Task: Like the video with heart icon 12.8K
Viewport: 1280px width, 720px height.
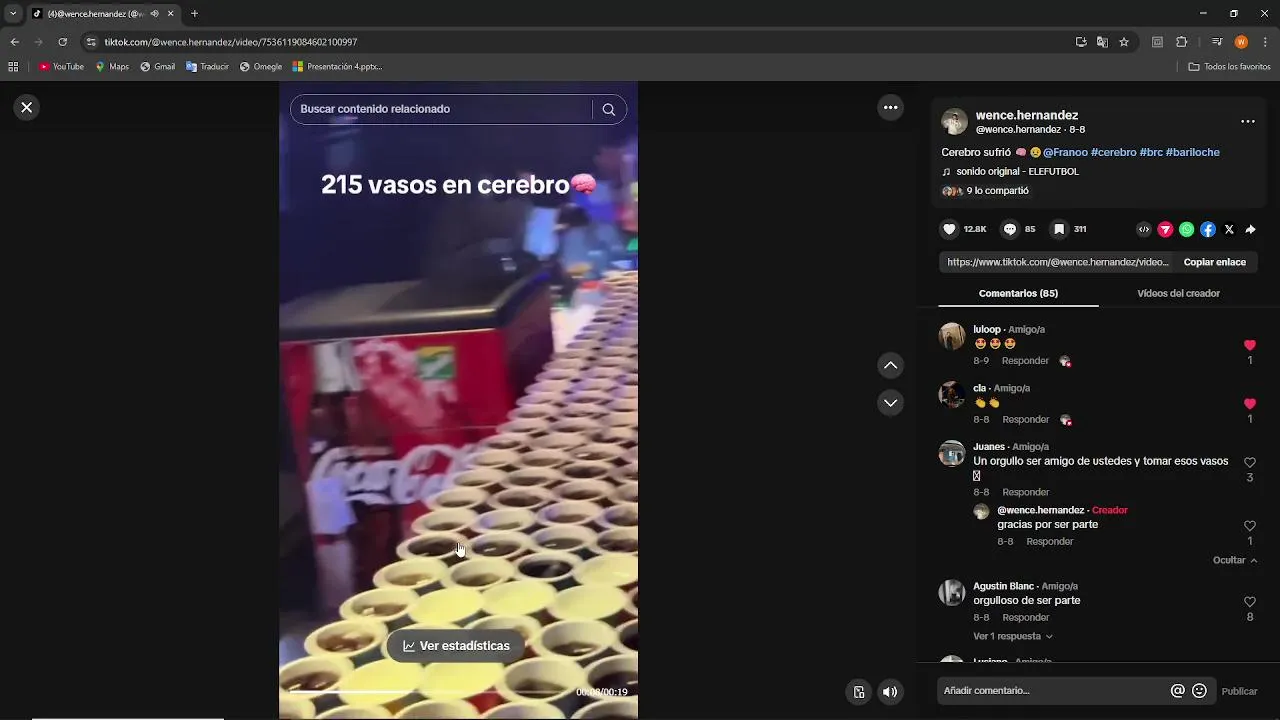Action: point(949,229)
